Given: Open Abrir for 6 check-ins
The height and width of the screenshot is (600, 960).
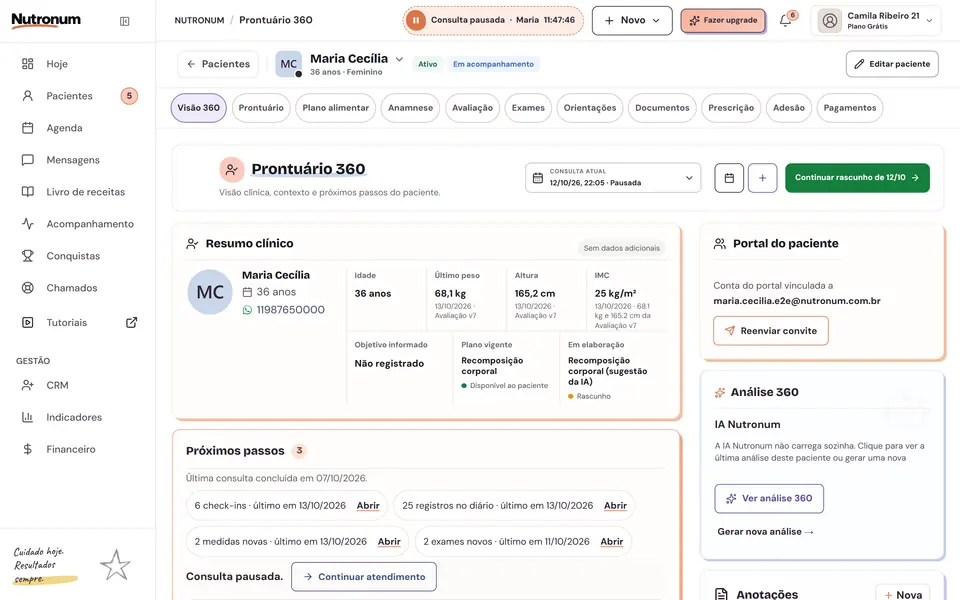Looking at the screenshot, I should pyautogui.click(x=368, y=506).
